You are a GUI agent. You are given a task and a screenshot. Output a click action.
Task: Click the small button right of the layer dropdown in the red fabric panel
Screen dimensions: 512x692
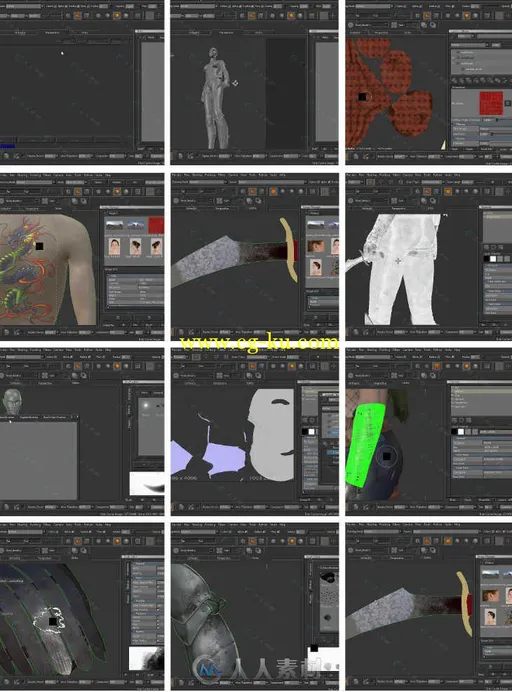(496, 45)
